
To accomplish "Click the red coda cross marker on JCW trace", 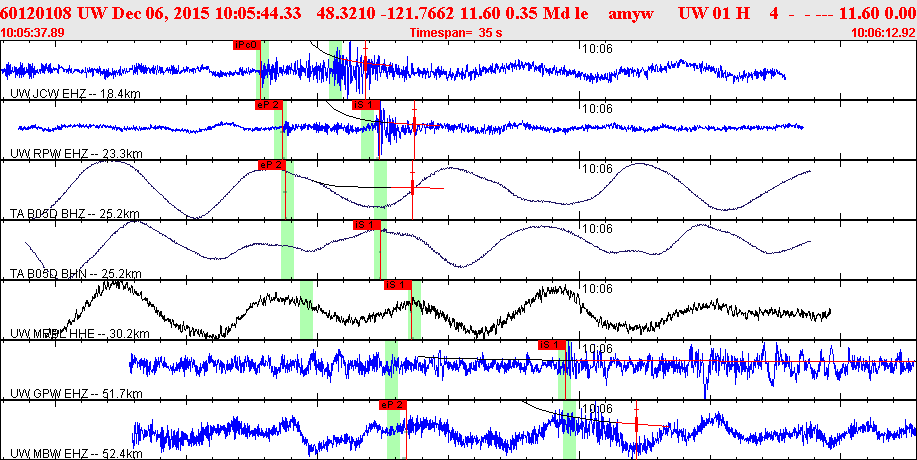I will (x=366, y=63).
